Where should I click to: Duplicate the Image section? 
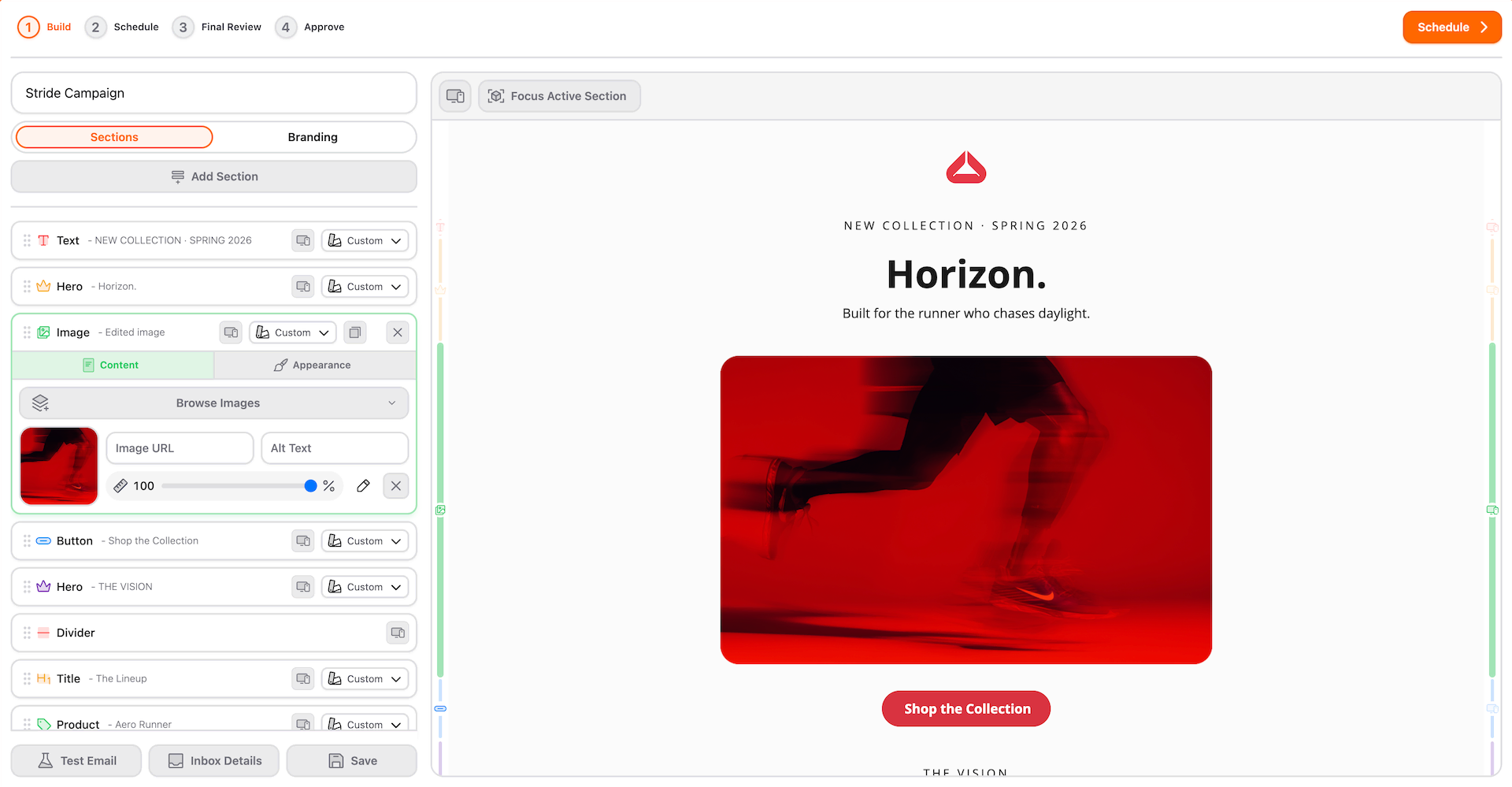coord(355,332)
